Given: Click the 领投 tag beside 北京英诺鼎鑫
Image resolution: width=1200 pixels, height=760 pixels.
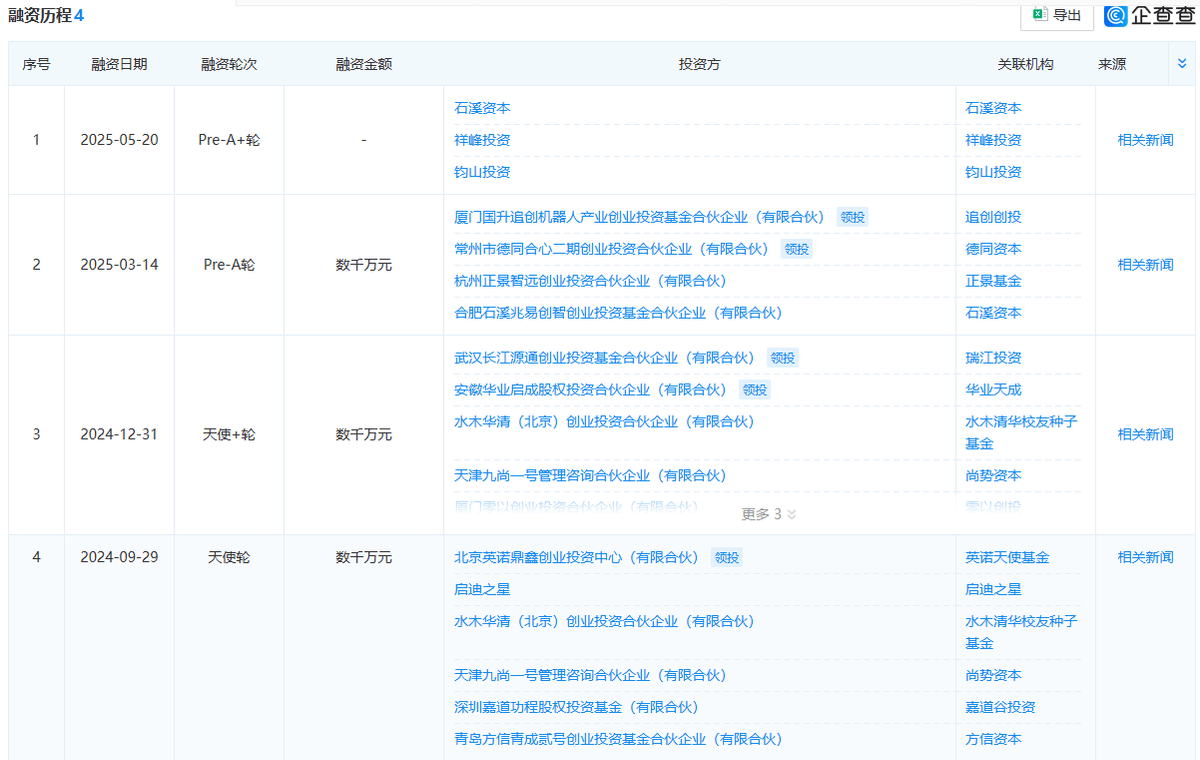Looking at the screenshot, I should point(726,557).
